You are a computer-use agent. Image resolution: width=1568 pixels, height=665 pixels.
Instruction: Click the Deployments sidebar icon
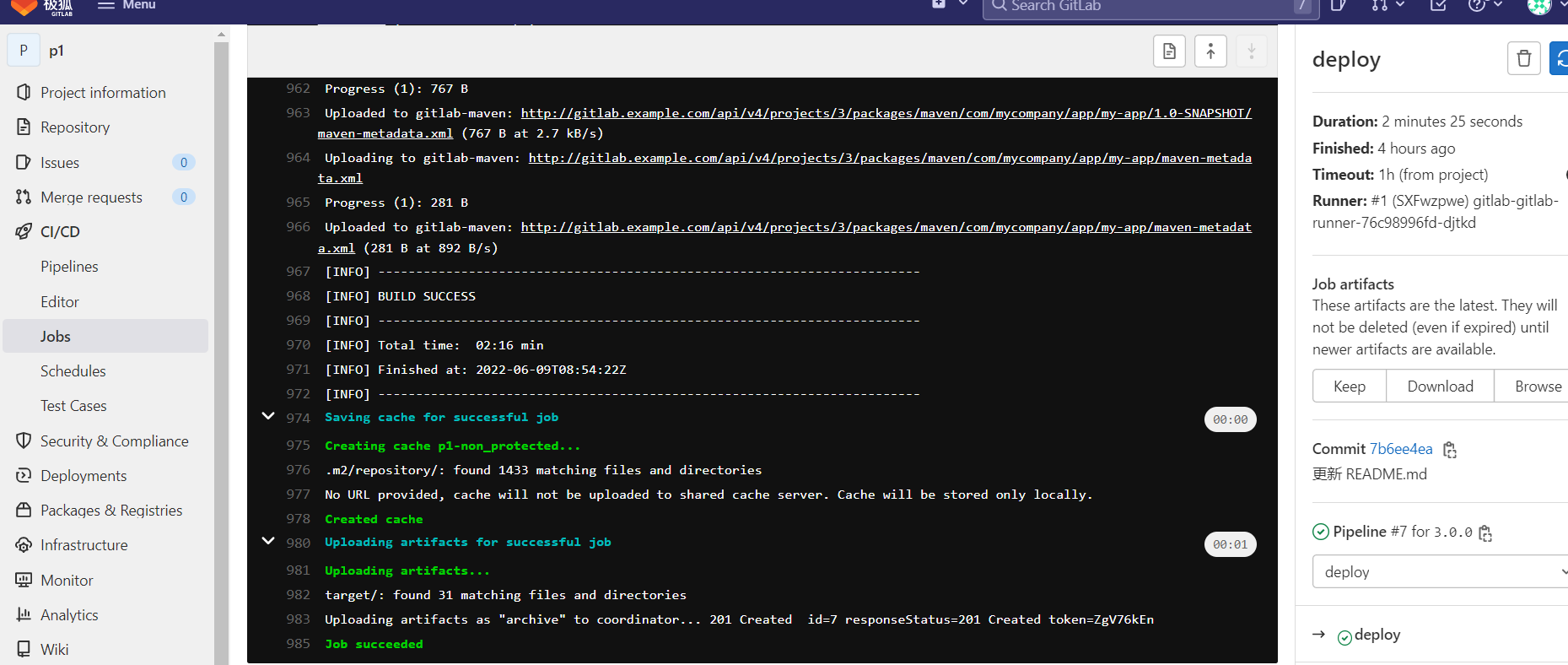(x=24, y=475)
